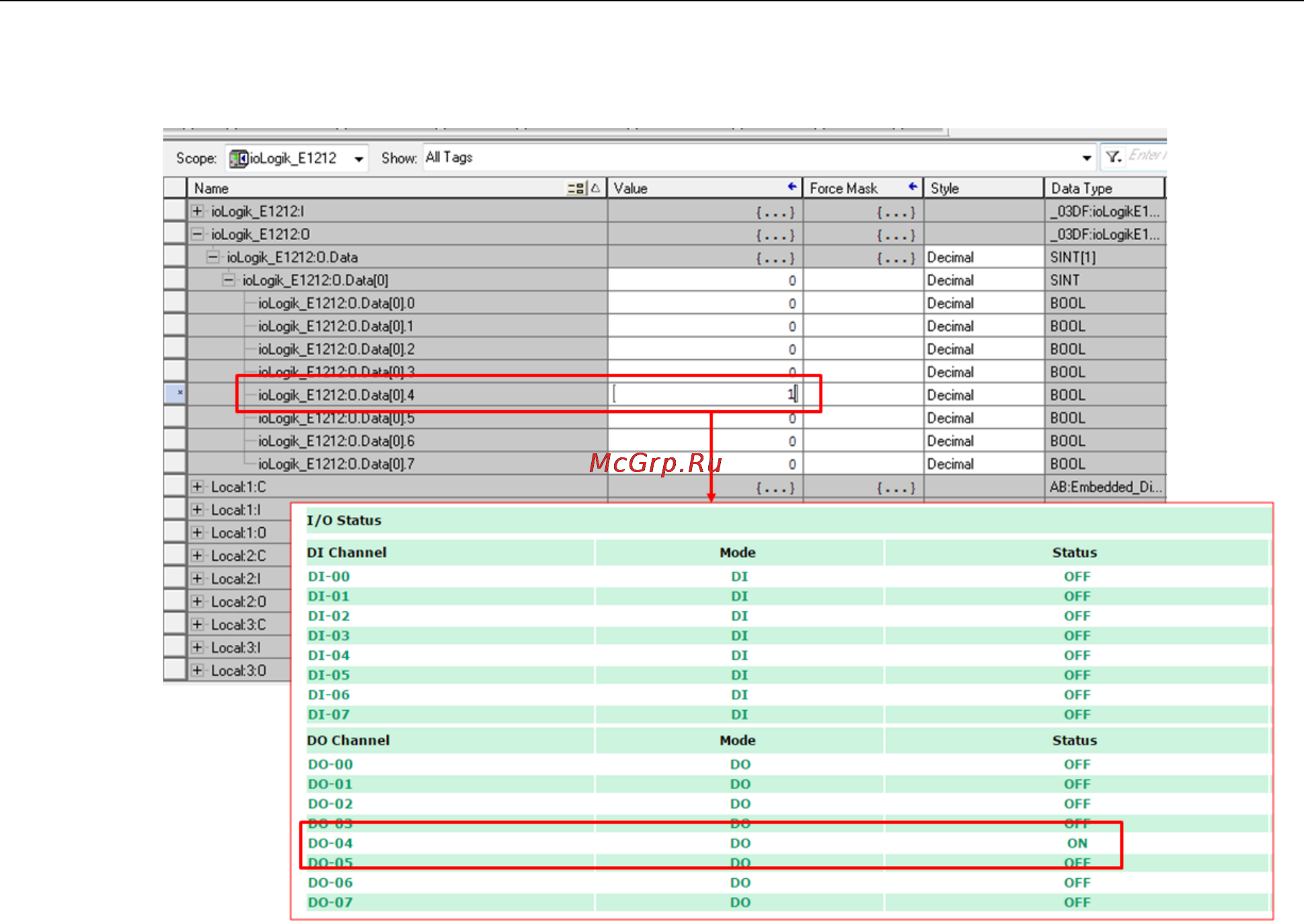Select tag ioLogik_E1212:O.Data[0].7
The image size is (1304, 924).
336,464
